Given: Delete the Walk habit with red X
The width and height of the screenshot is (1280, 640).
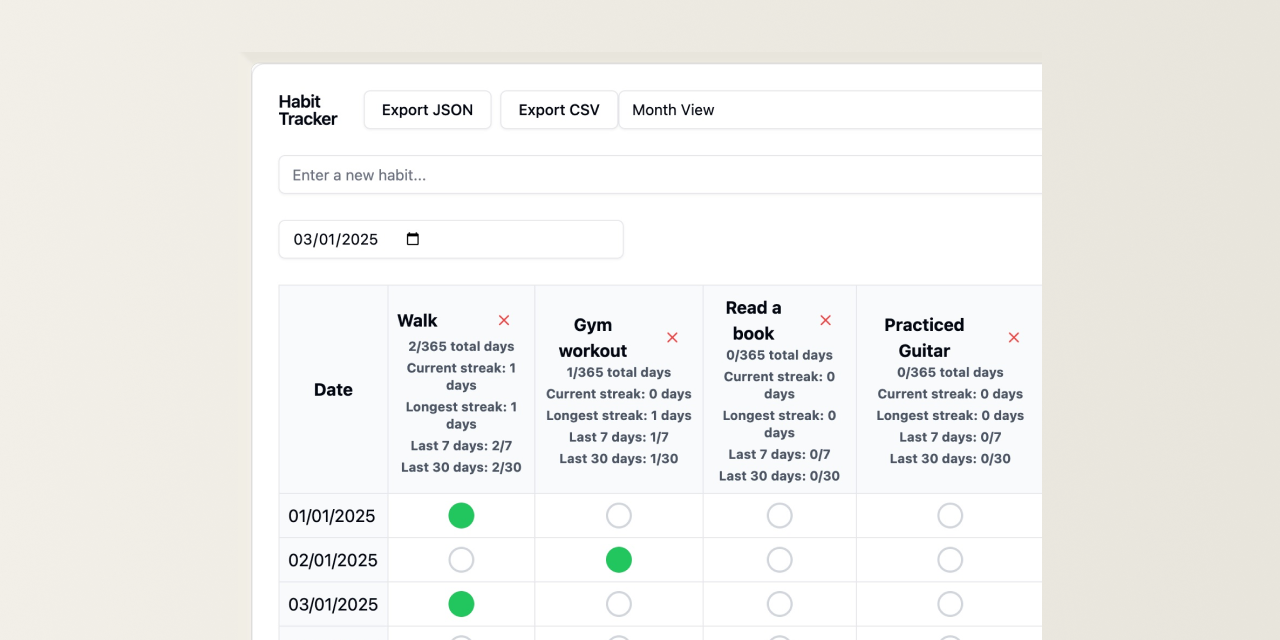Looking at the screenshot, I should pyautogui.click(x=504, y=320).
